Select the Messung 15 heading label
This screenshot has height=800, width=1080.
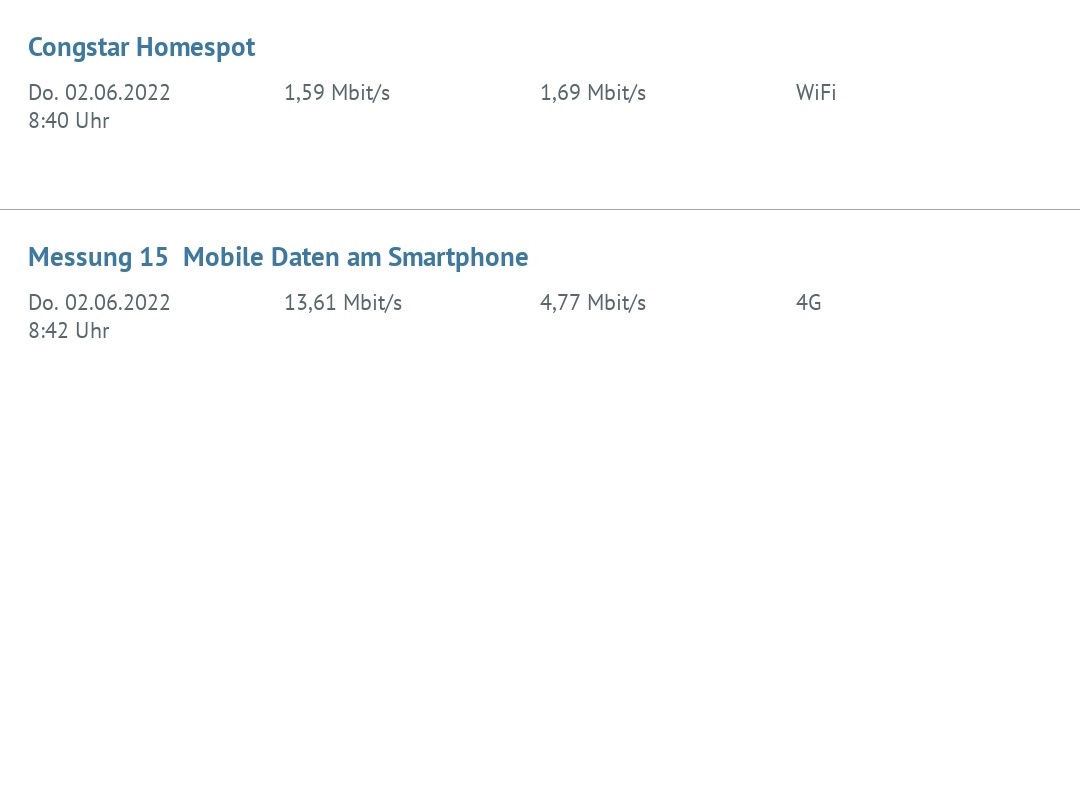[98, 257]
